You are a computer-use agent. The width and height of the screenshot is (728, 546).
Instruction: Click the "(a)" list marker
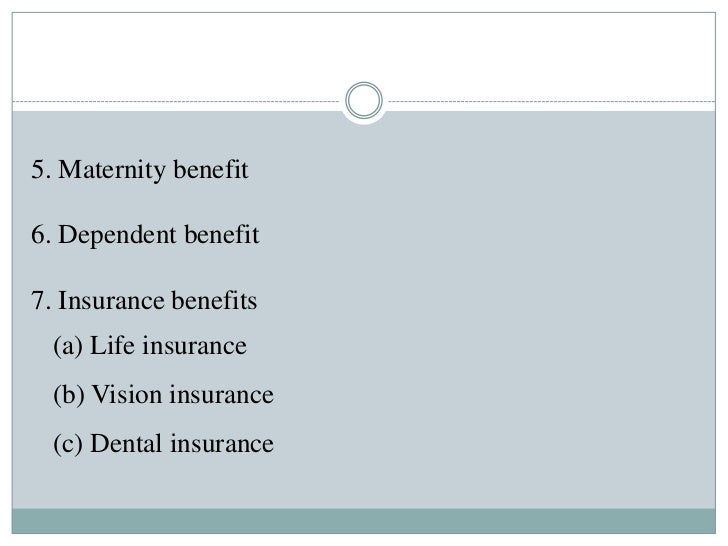pos(68,346)
